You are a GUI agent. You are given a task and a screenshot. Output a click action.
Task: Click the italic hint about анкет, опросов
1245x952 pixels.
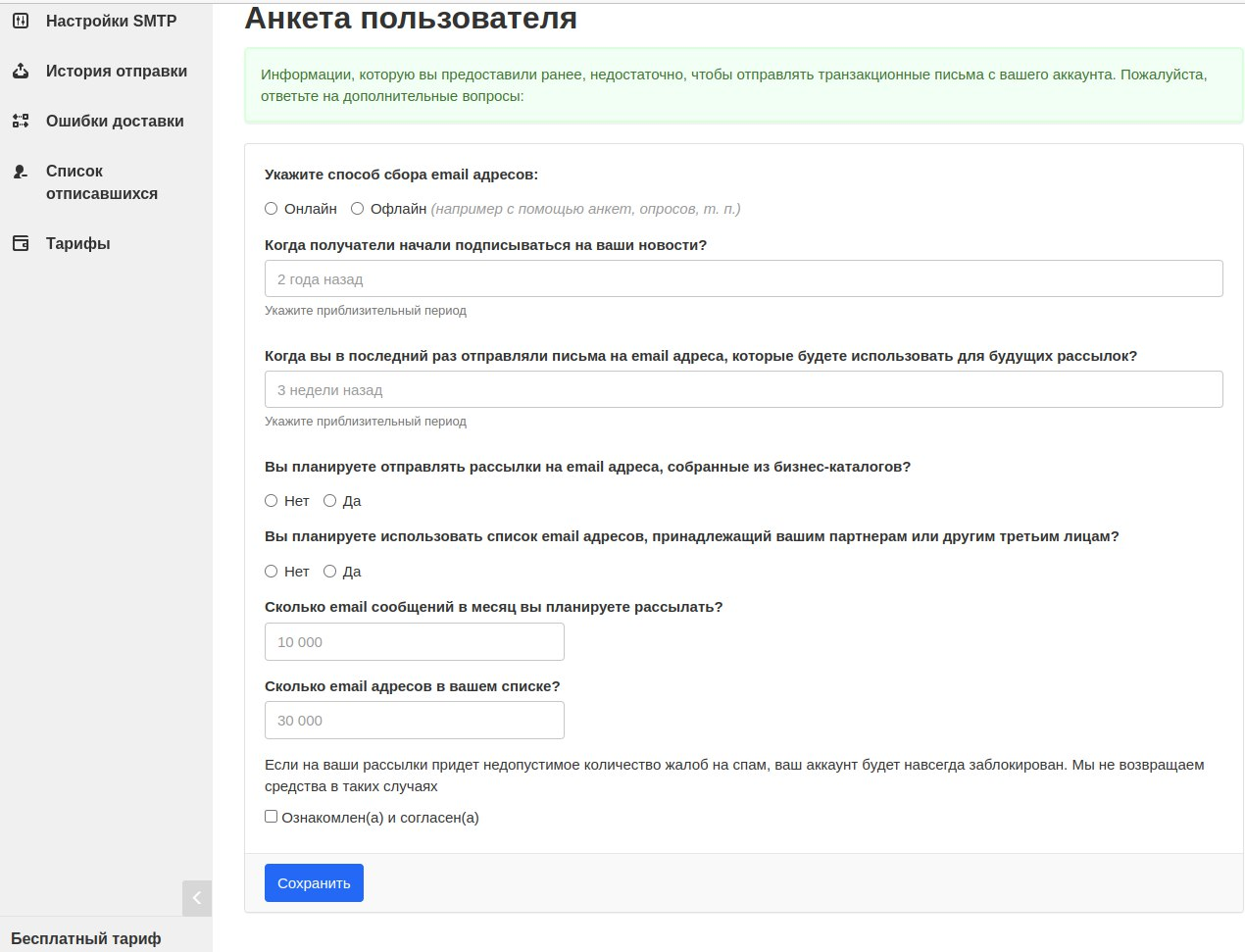click(x=586, y=209)
